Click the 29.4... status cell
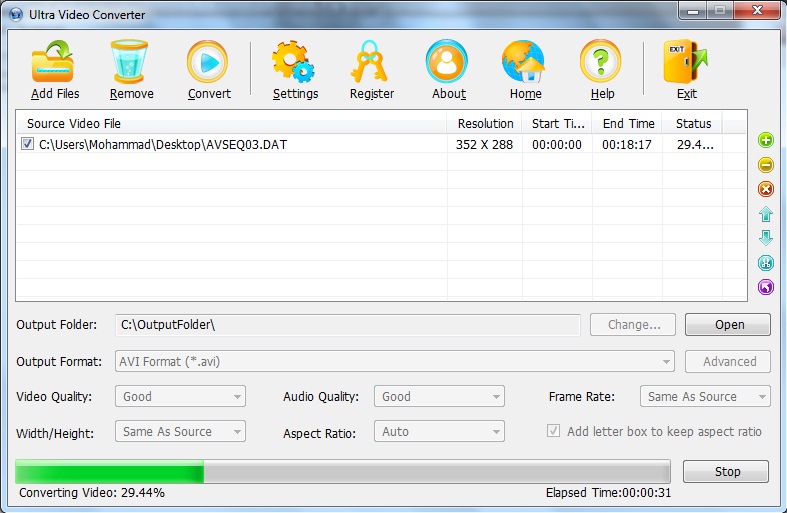The height and width of the screenshot is (513, 787). pyautogui.click(x=695, y=145)
